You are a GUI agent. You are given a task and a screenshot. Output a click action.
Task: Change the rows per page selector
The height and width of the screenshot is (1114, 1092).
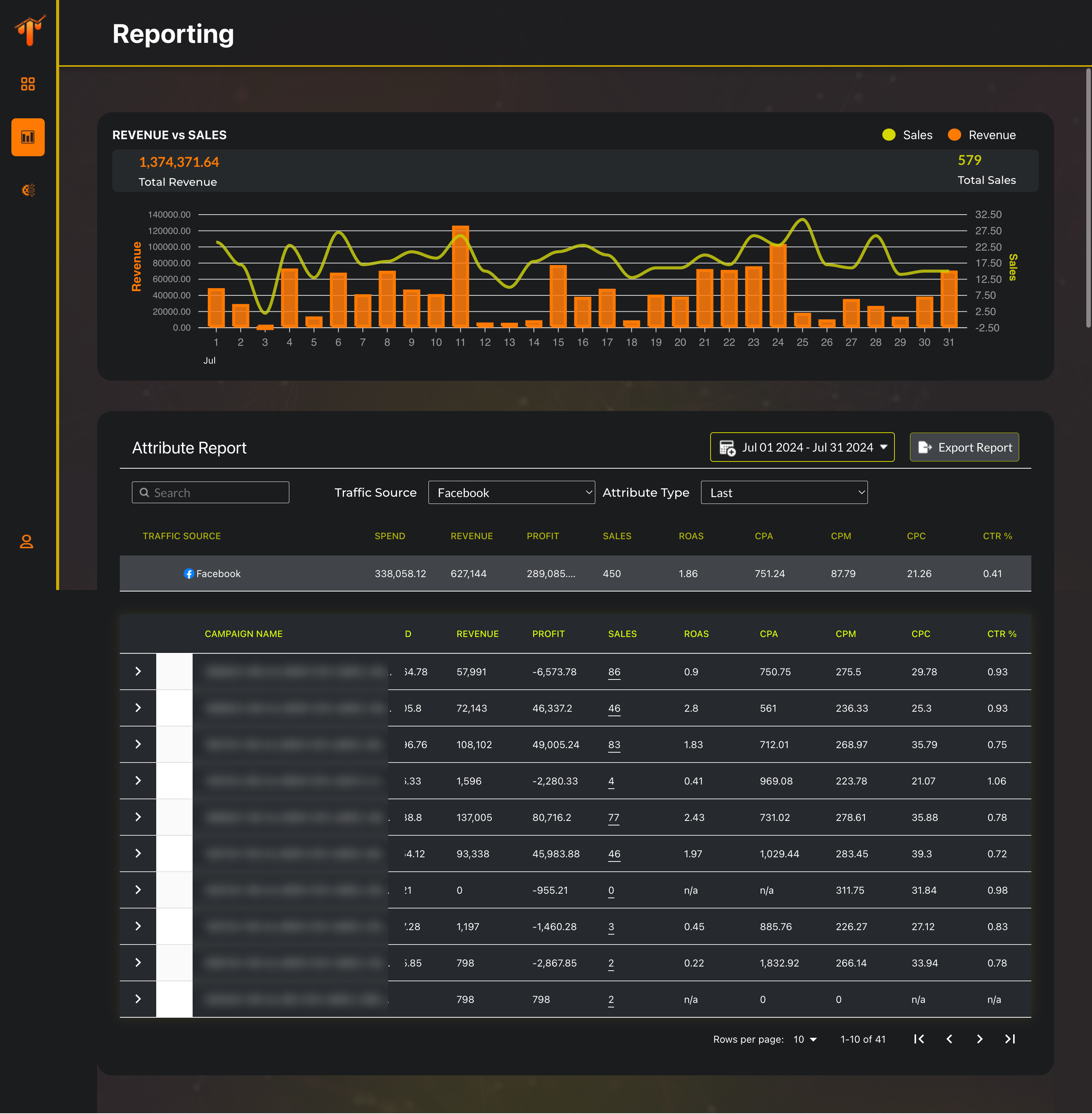805,1039
